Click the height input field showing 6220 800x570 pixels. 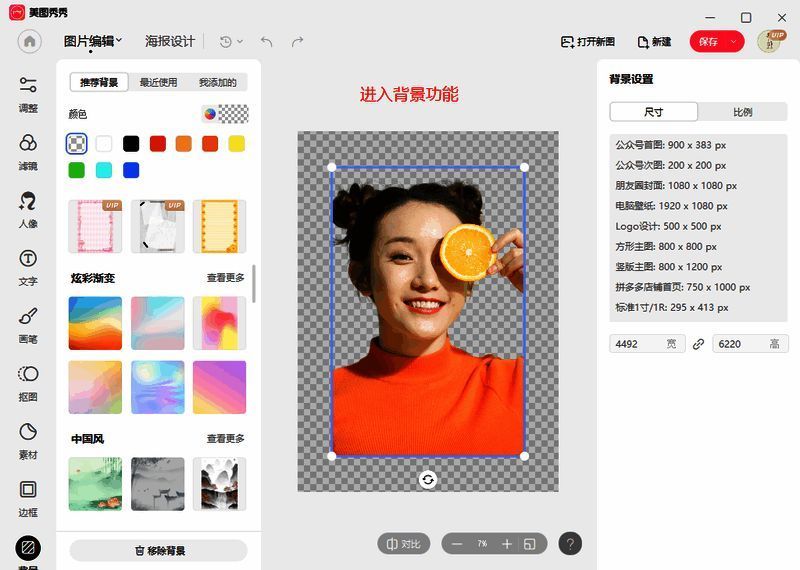[750, 344]
